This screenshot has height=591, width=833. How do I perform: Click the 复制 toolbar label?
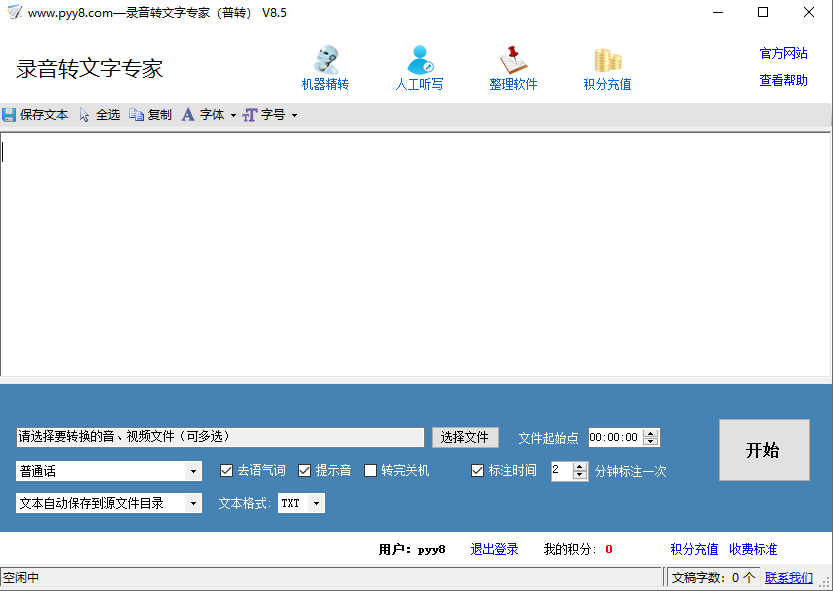tap(159, 115)
